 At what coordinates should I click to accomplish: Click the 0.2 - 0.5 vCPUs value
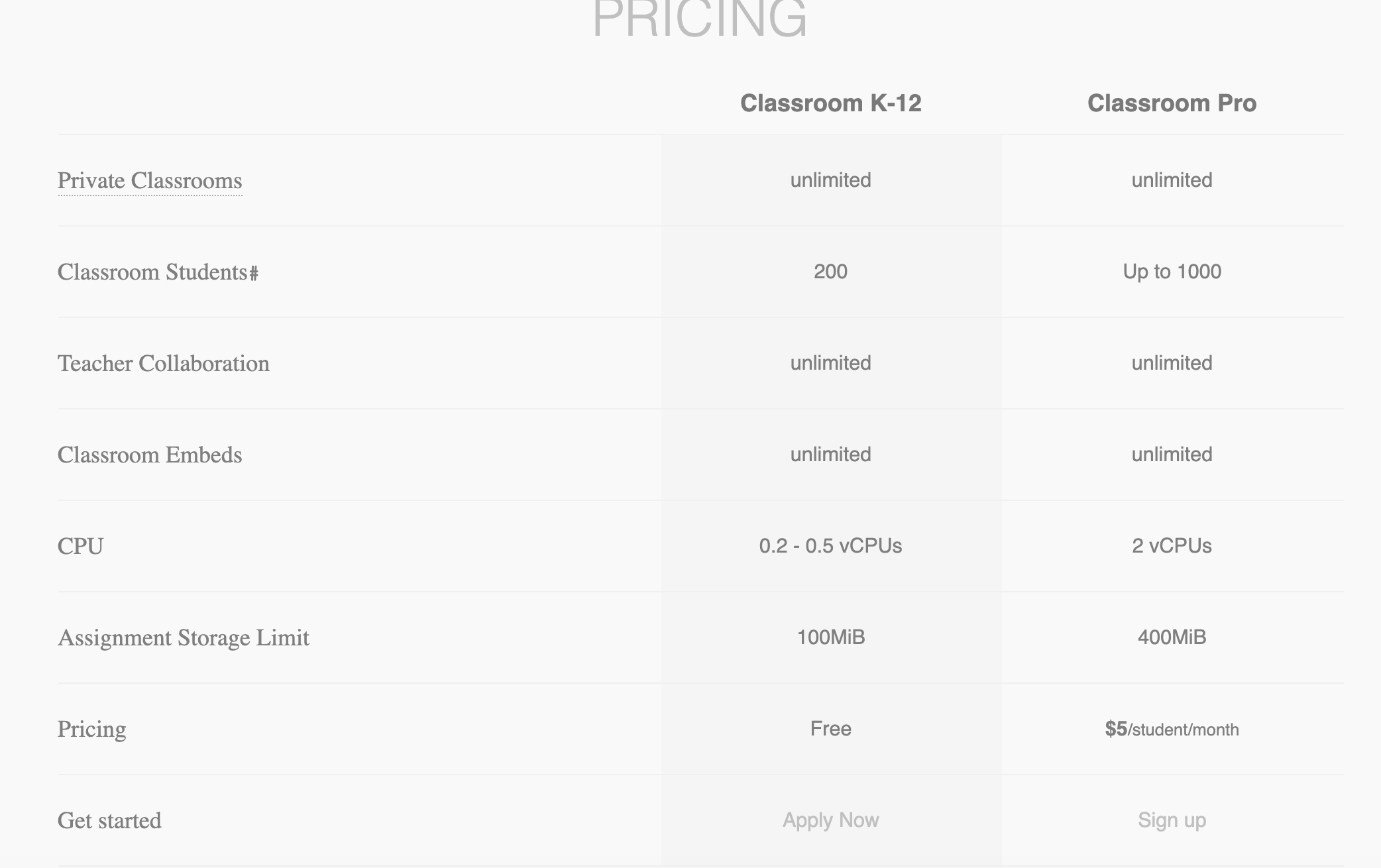830,546
